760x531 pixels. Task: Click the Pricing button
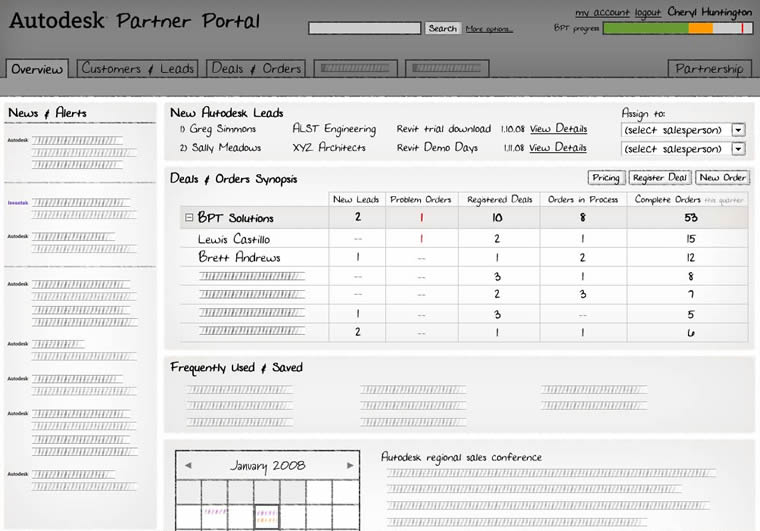pyautogui.click(x=606, y=178)
